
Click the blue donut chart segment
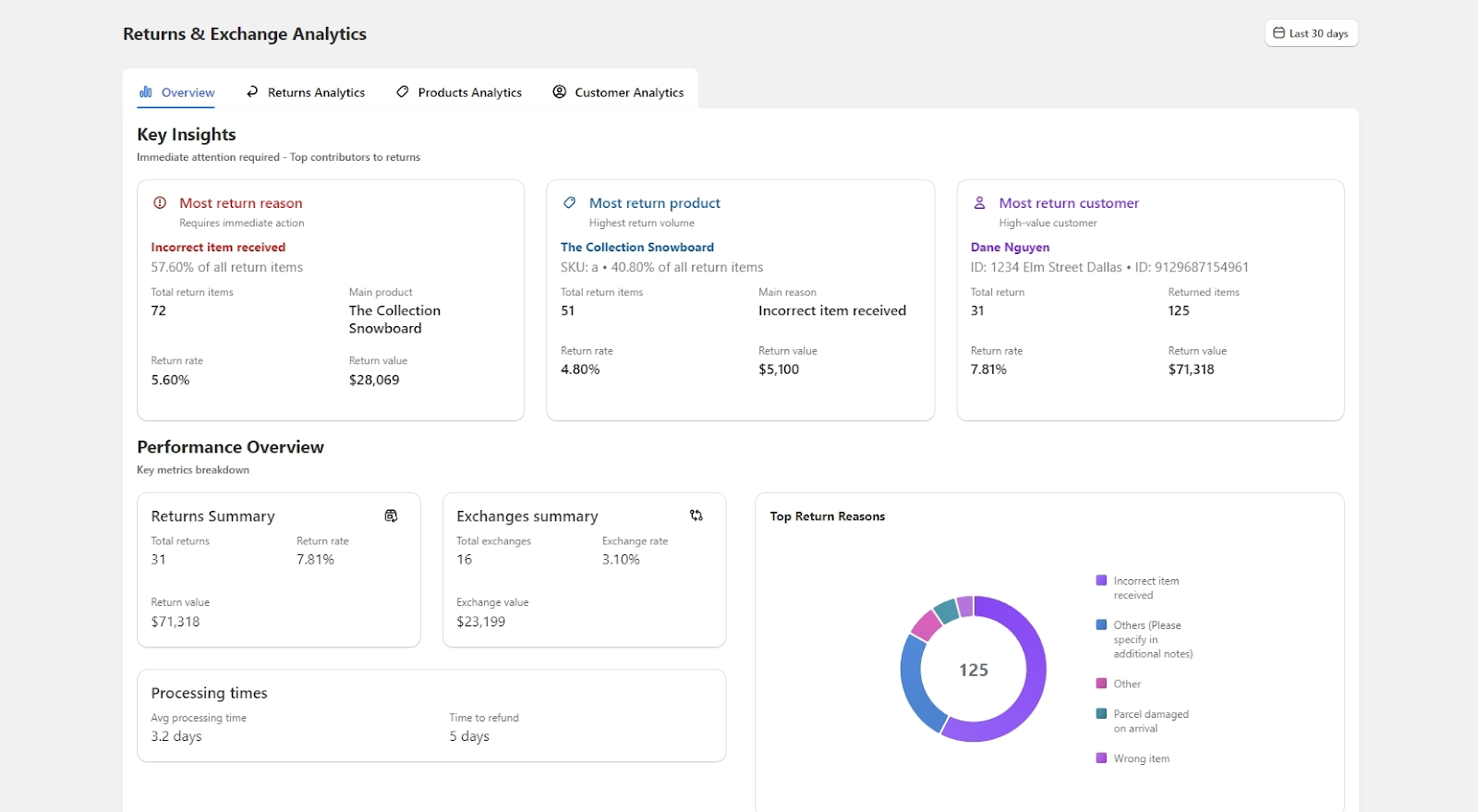tap(914, 685)
